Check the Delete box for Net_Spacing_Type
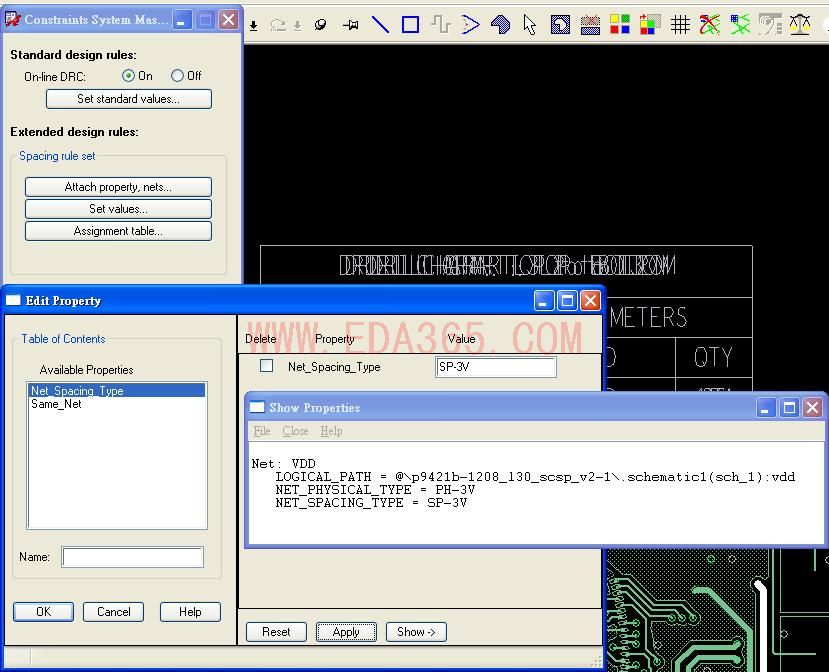 pyautogui.click(x=266, y=366)
